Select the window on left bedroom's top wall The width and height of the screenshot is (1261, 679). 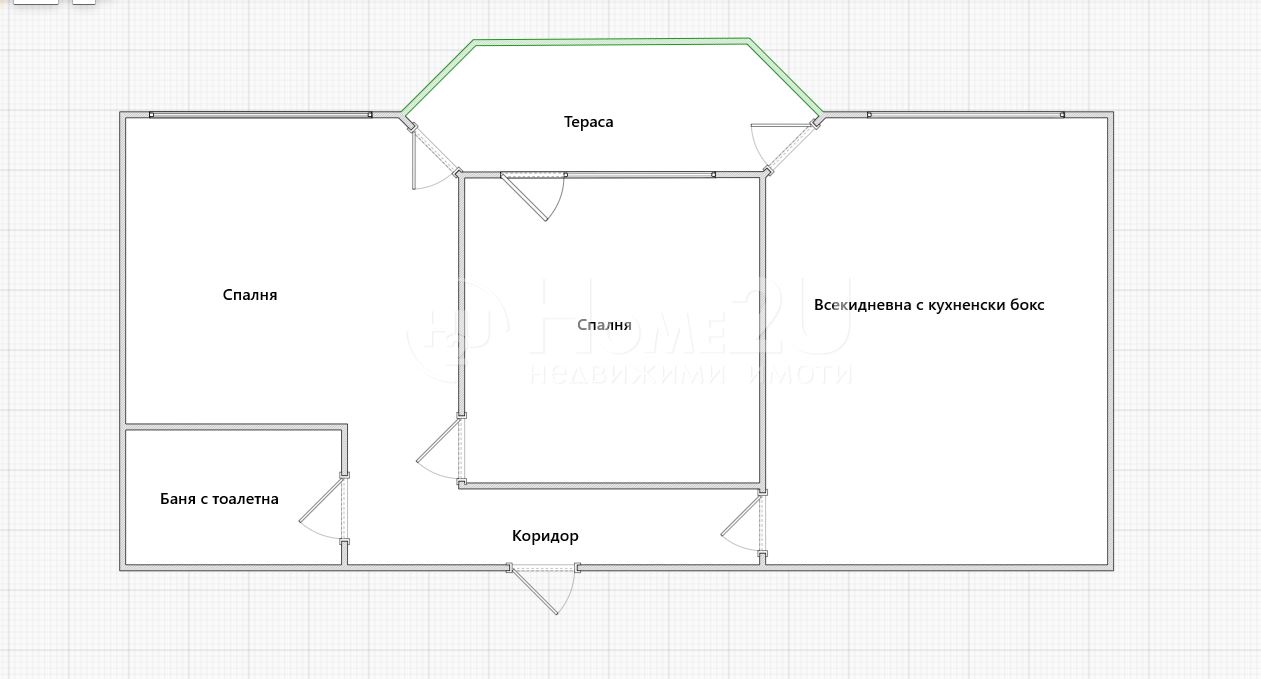pyautogui.click(x=260, y=115)
